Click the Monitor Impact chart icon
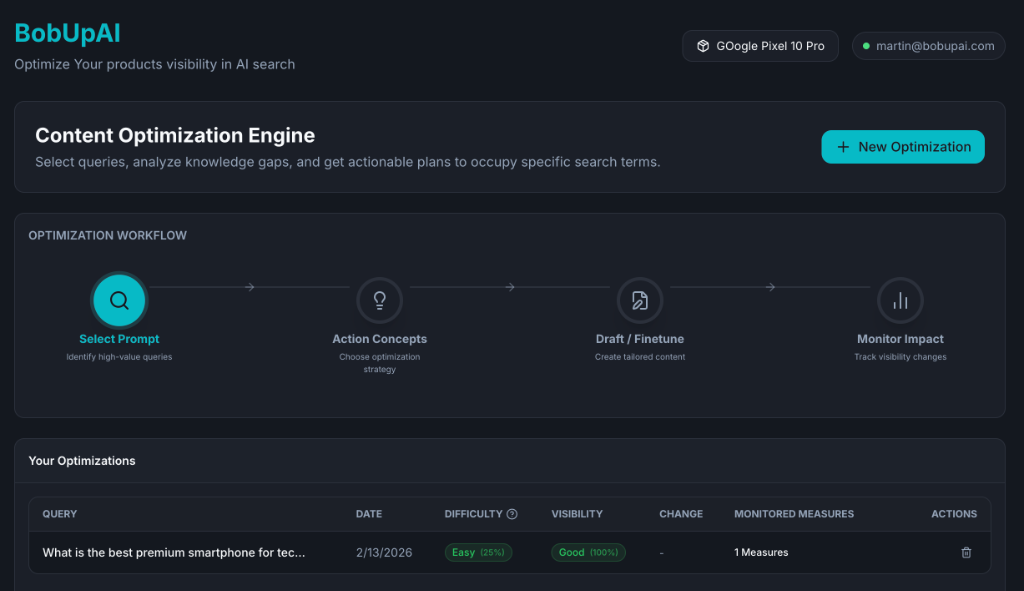The image size is (1024, 591). click(x=900, y=299)
